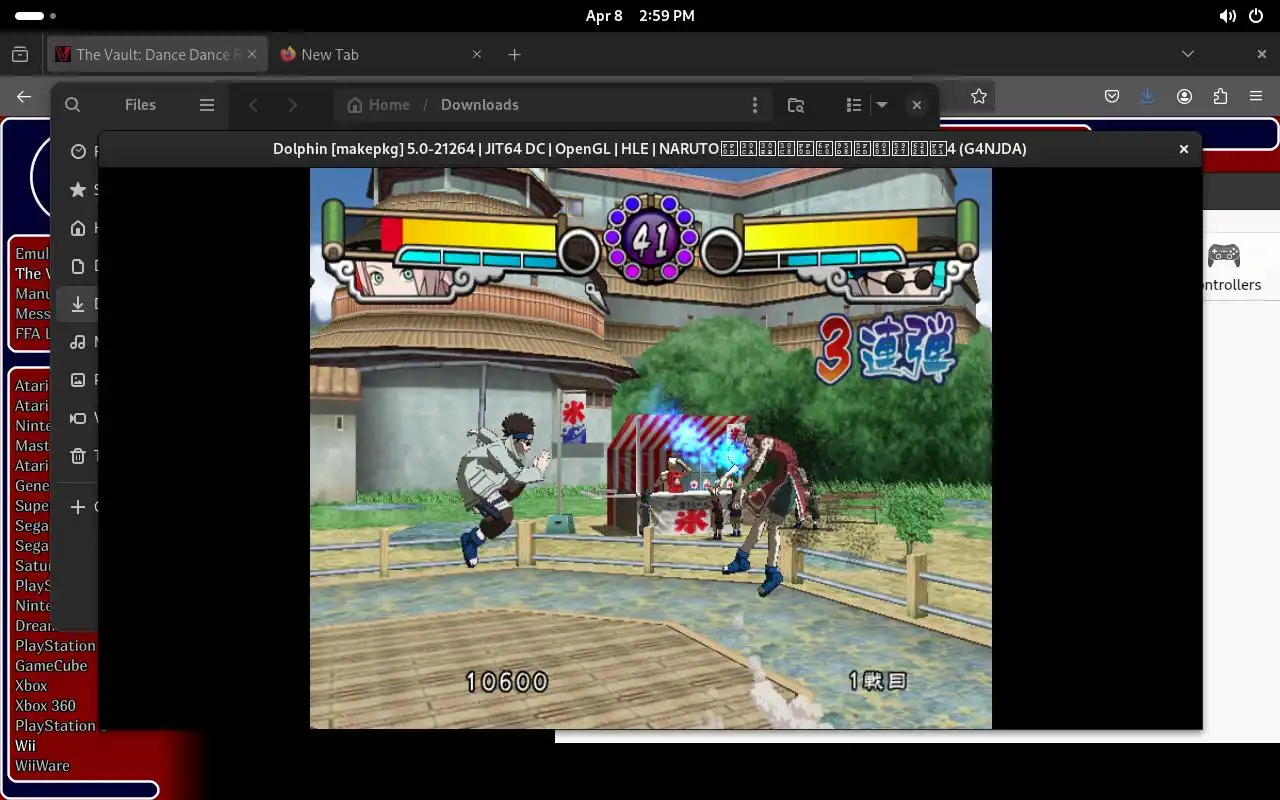This screenshot has width=1280, height=800.
Task: Close The Vault browser tab
Action: click(253, 55)
